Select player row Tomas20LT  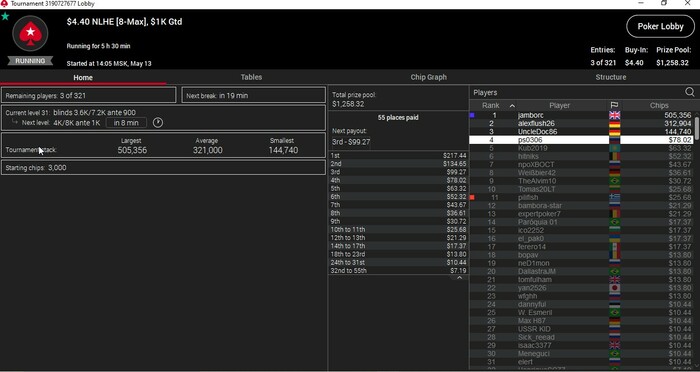click(581, 189)
